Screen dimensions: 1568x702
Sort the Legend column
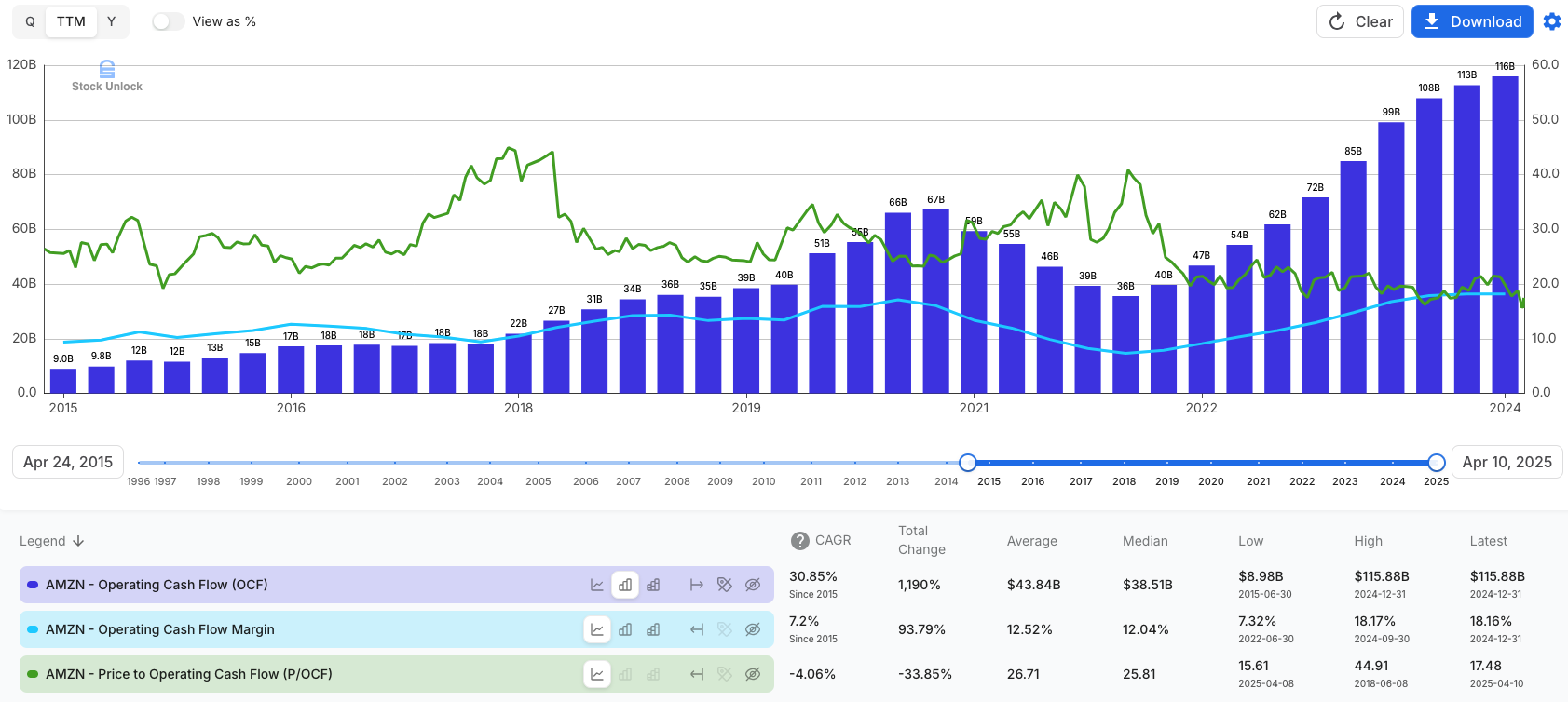pyautogui.click(x=52, y=541)
